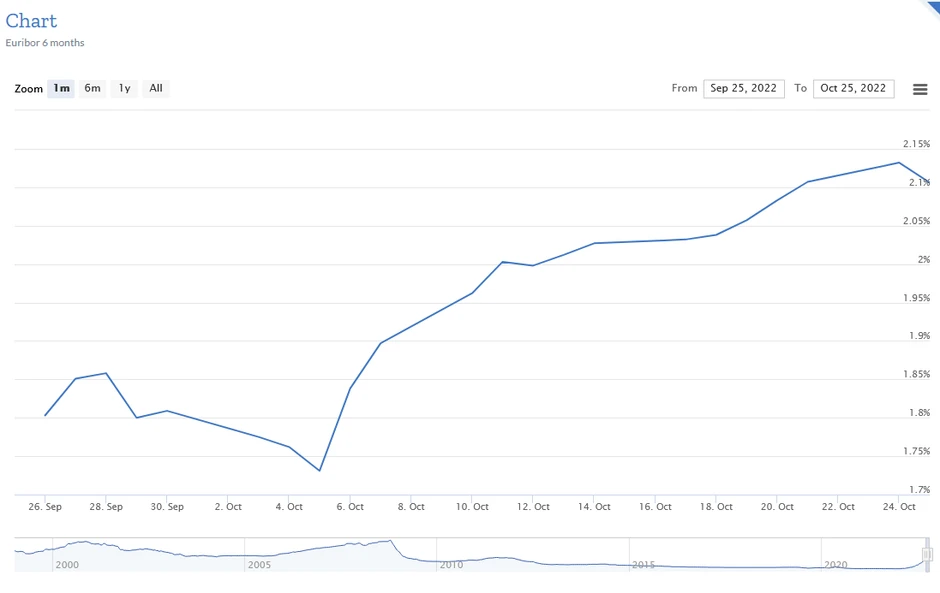
Task: Edit the From date Sep 25, 2022
Action: coord(743,88)
